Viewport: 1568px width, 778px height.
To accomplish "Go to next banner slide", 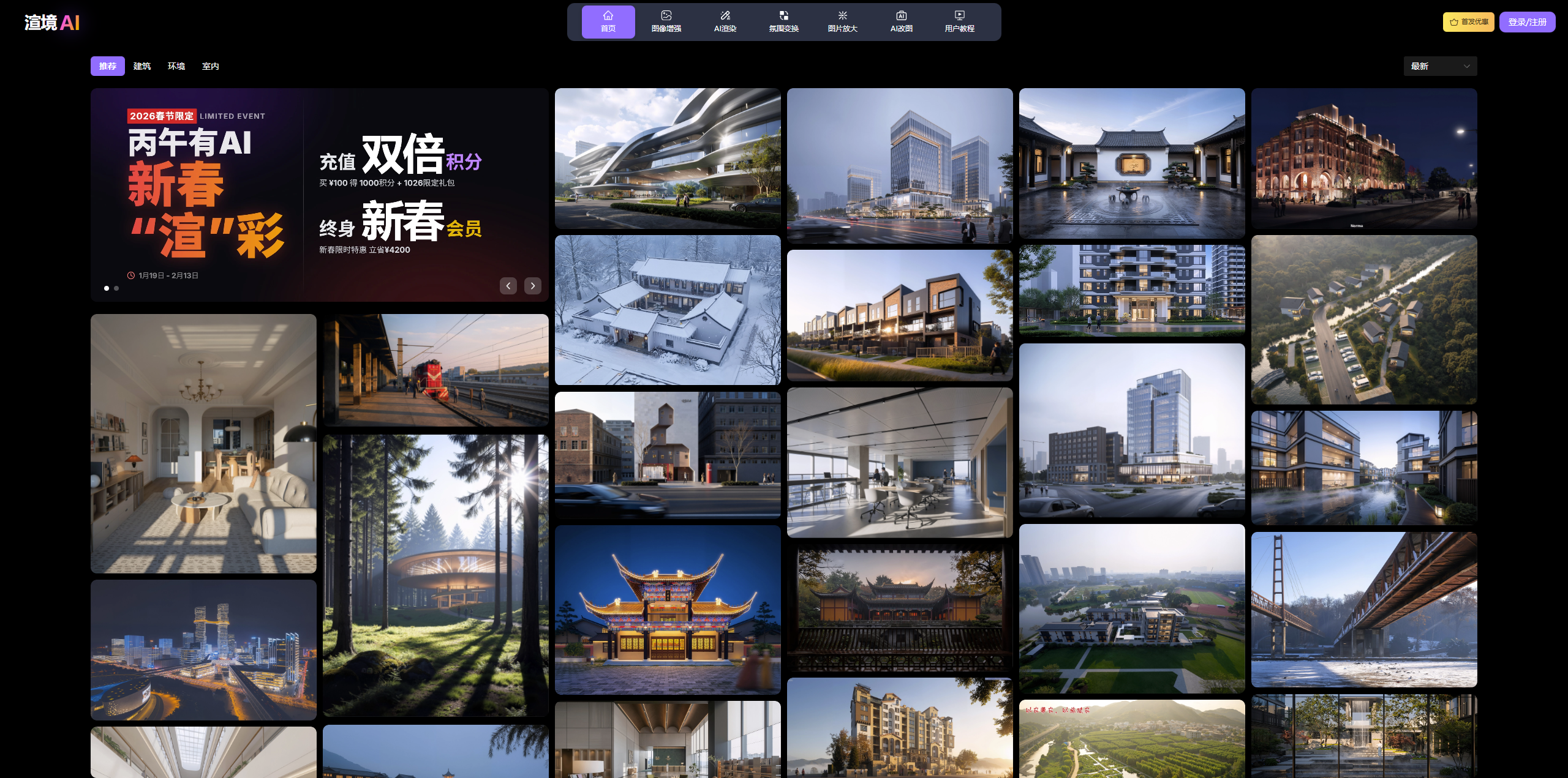I will click(532, 286).
